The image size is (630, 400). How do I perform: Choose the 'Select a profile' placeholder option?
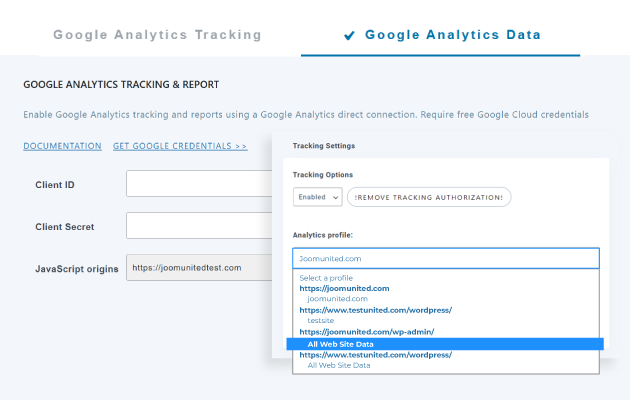coord(325,278)
